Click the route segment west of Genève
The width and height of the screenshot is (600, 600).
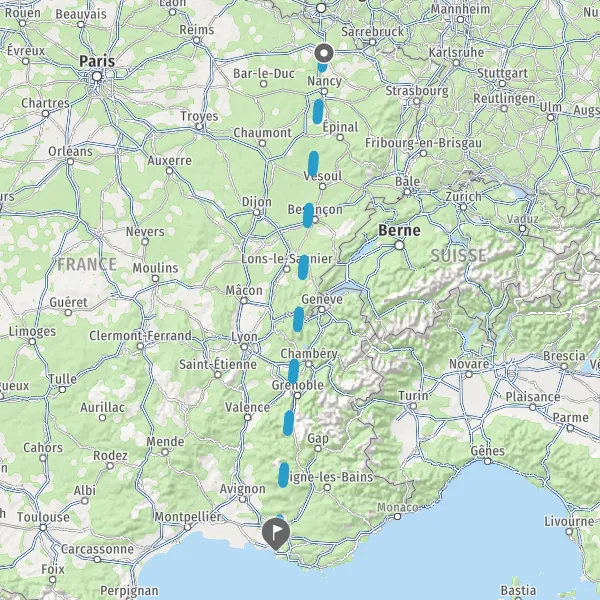(x=298, y=319)
